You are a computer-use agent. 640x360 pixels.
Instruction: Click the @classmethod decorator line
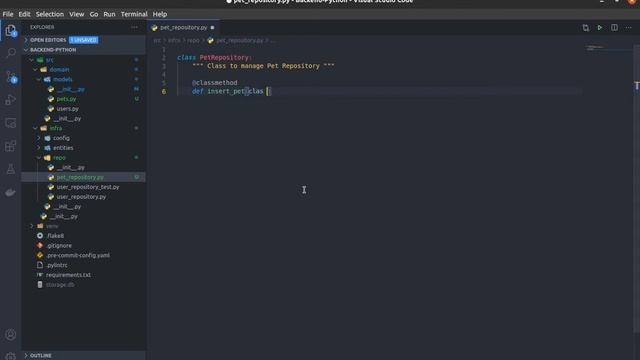[x=214, y=82]
